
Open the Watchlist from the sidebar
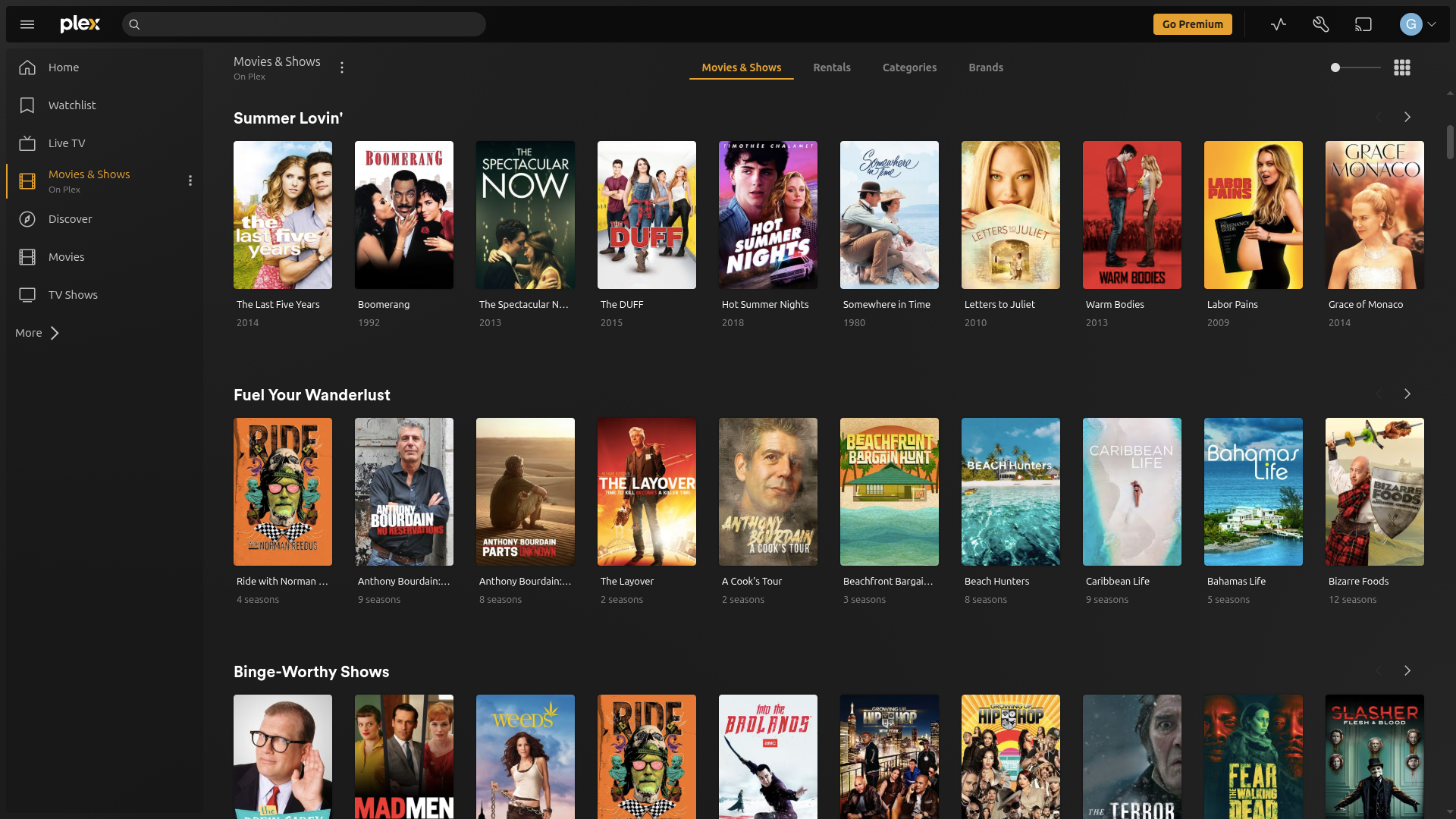(x=71, y=105)
